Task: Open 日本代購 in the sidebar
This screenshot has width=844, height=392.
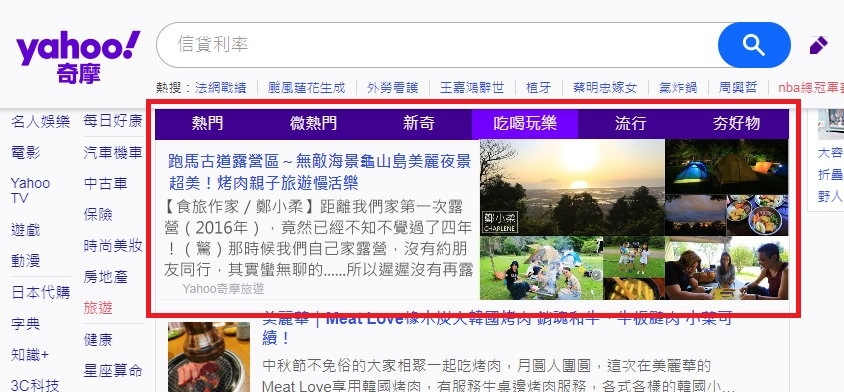Action: click(x=40, y=292)
